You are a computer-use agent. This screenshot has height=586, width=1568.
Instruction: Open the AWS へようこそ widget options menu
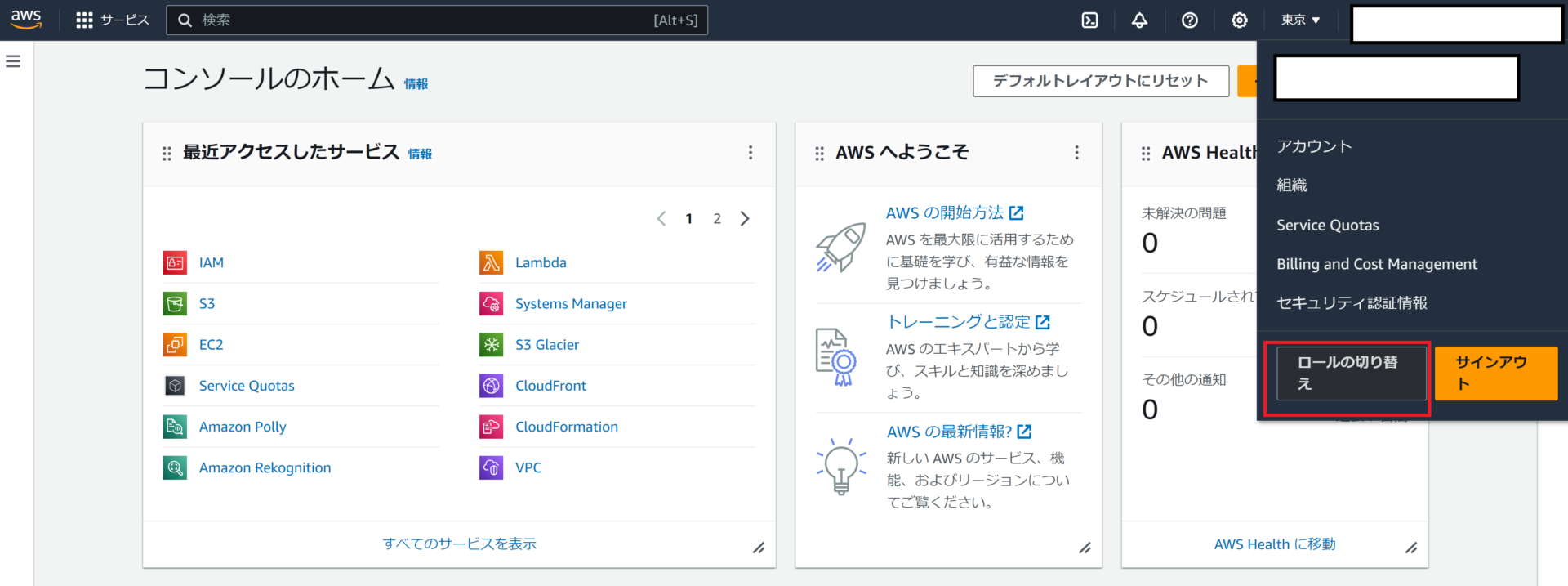tap(1077, 153)
